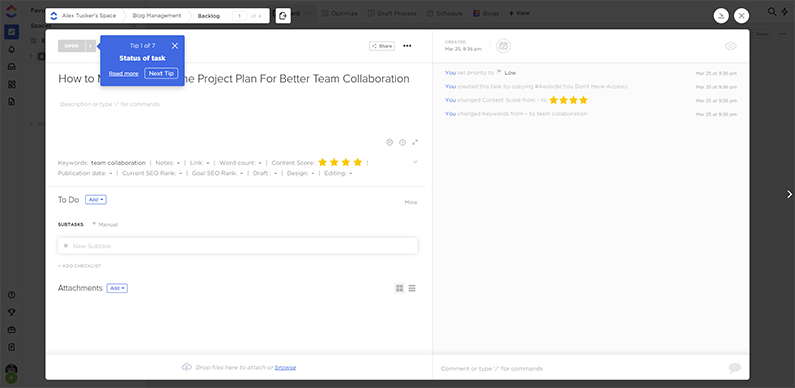Click the move task icon beside breadcrumb
This screenshot has height=388, width=795.
pyautogui.click(x=283, y=16)
